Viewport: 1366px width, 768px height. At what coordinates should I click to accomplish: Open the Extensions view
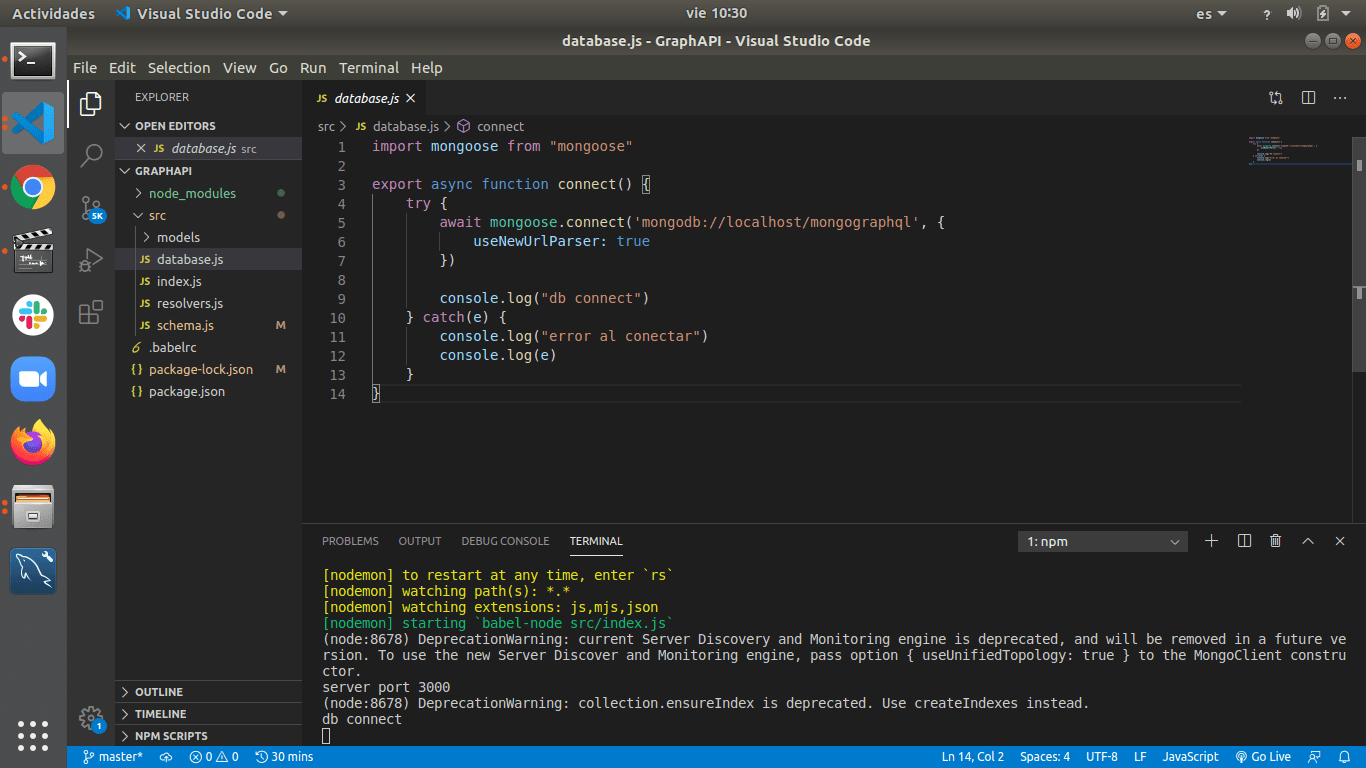pos(91,312)
